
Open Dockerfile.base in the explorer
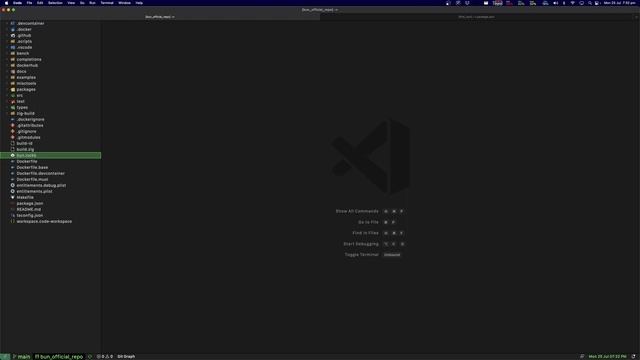[32, 167]
